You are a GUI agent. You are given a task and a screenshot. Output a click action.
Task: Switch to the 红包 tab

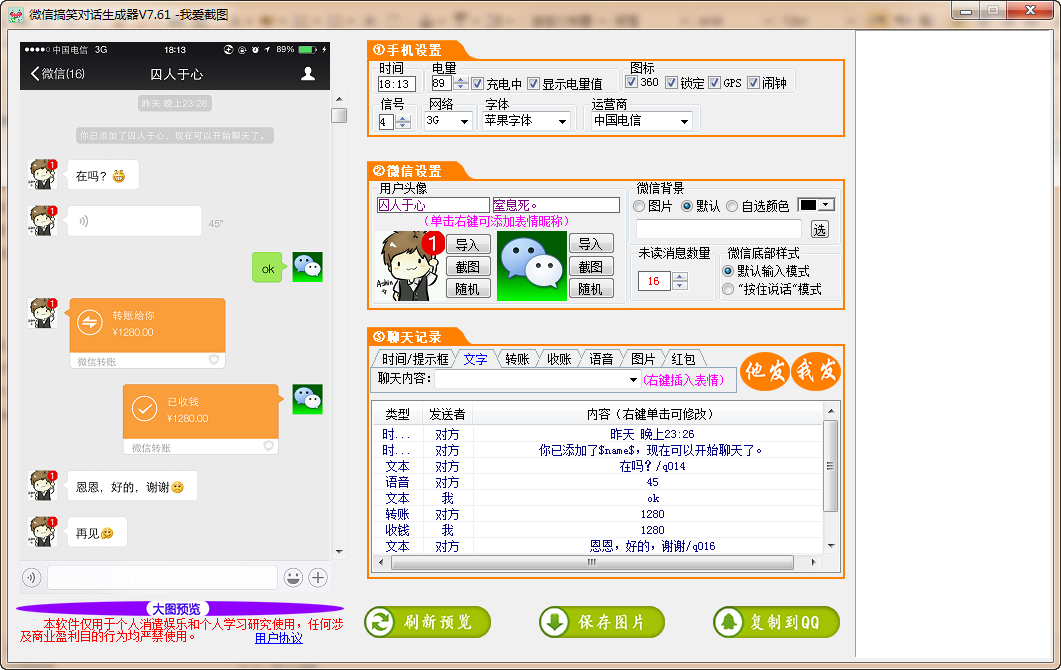point(683,359)
